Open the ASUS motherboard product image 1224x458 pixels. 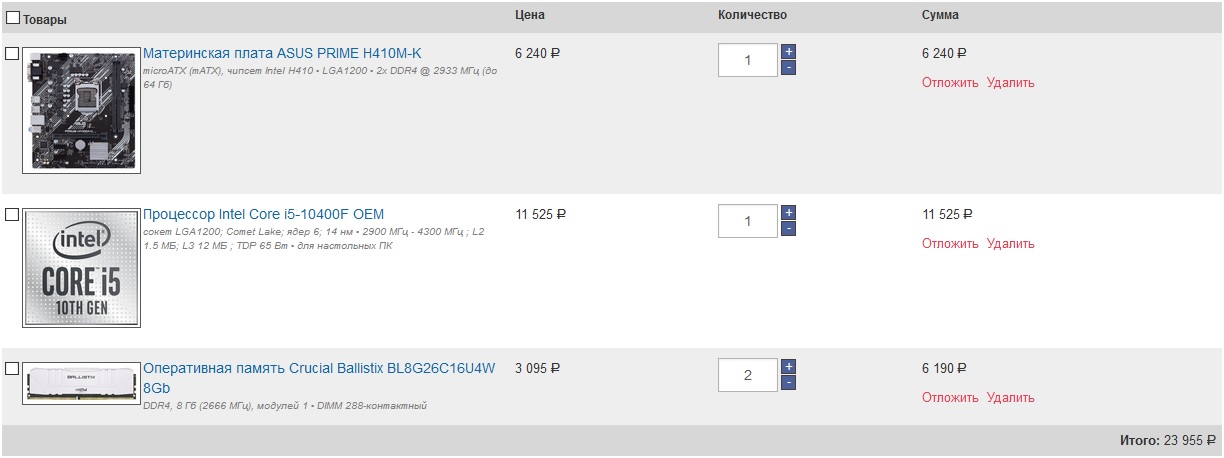81,110
